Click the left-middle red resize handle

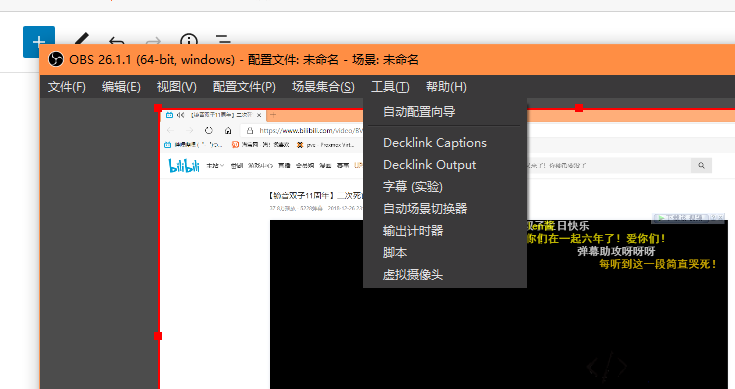pyautogui.click(x=158, y=336)
